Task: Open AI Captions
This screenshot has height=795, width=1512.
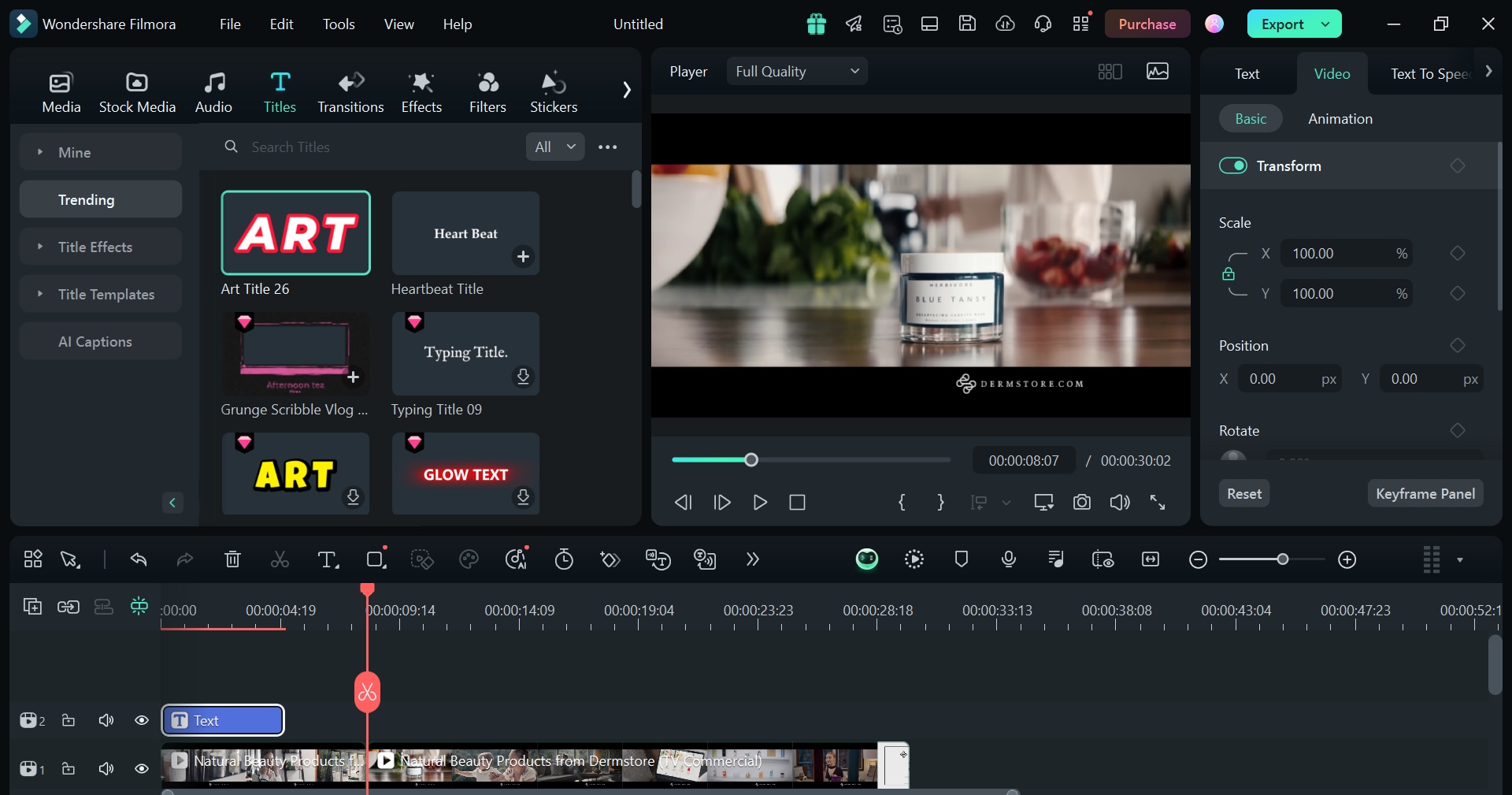Action: tap(101, 341)
